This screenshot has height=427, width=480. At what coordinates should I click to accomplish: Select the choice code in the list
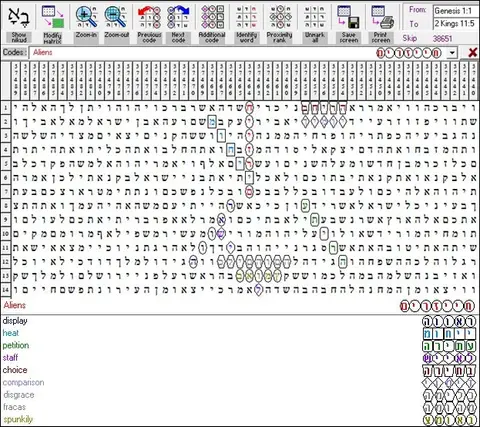(x=15, y=370)
